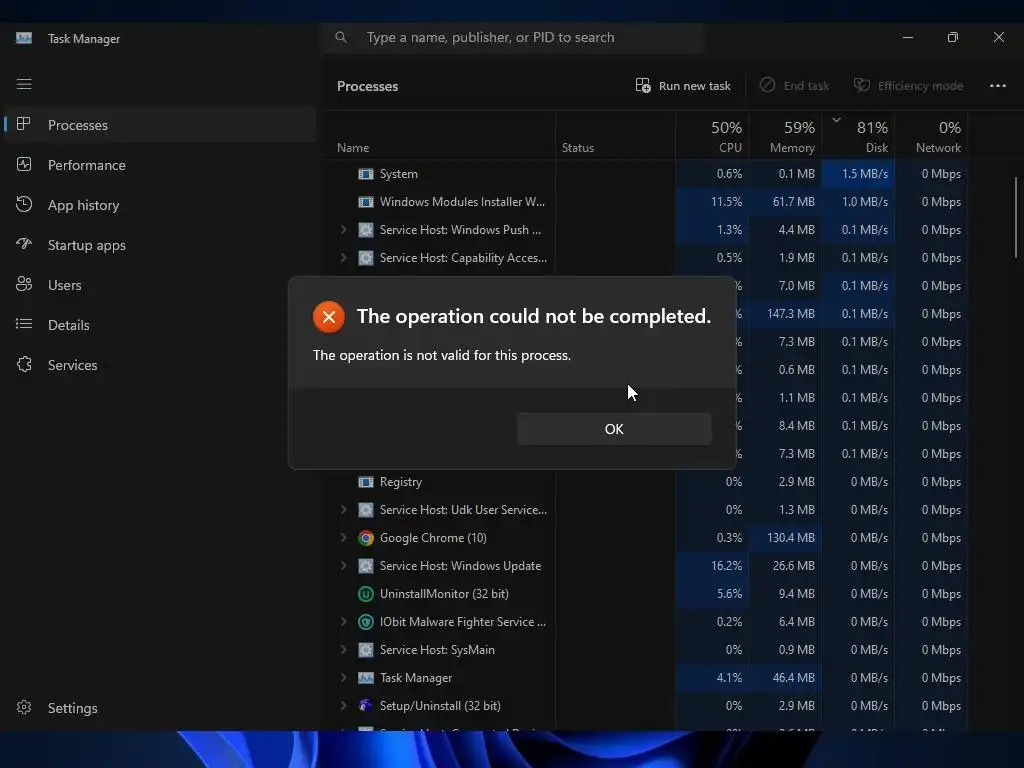The image size is (1024, 768).
Task: Open the three-dot more options menu
Action: tap(998, 86)
